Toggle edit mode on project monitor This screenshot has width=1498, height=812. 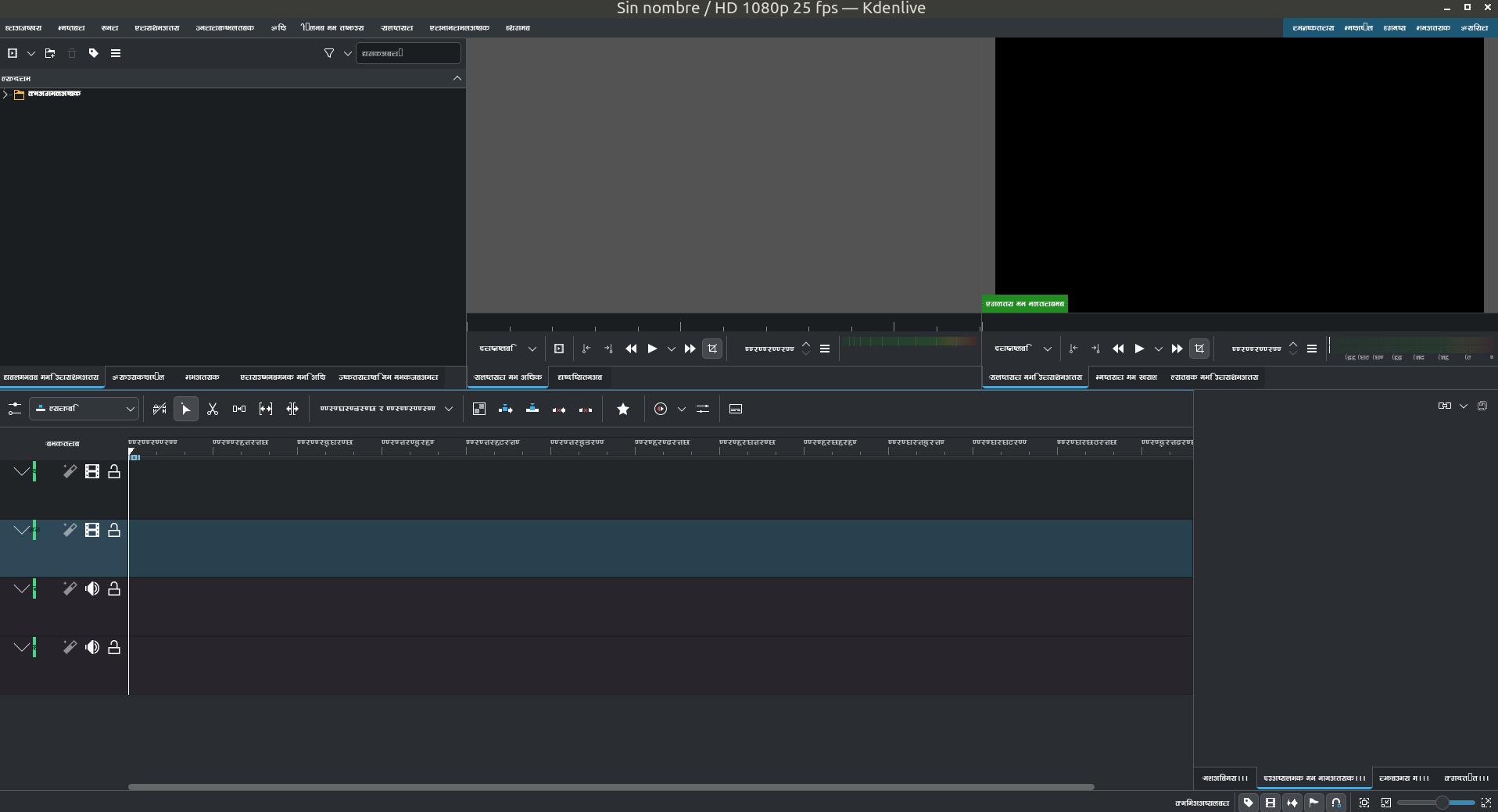pyautogui.click(x=1199, y=349)
